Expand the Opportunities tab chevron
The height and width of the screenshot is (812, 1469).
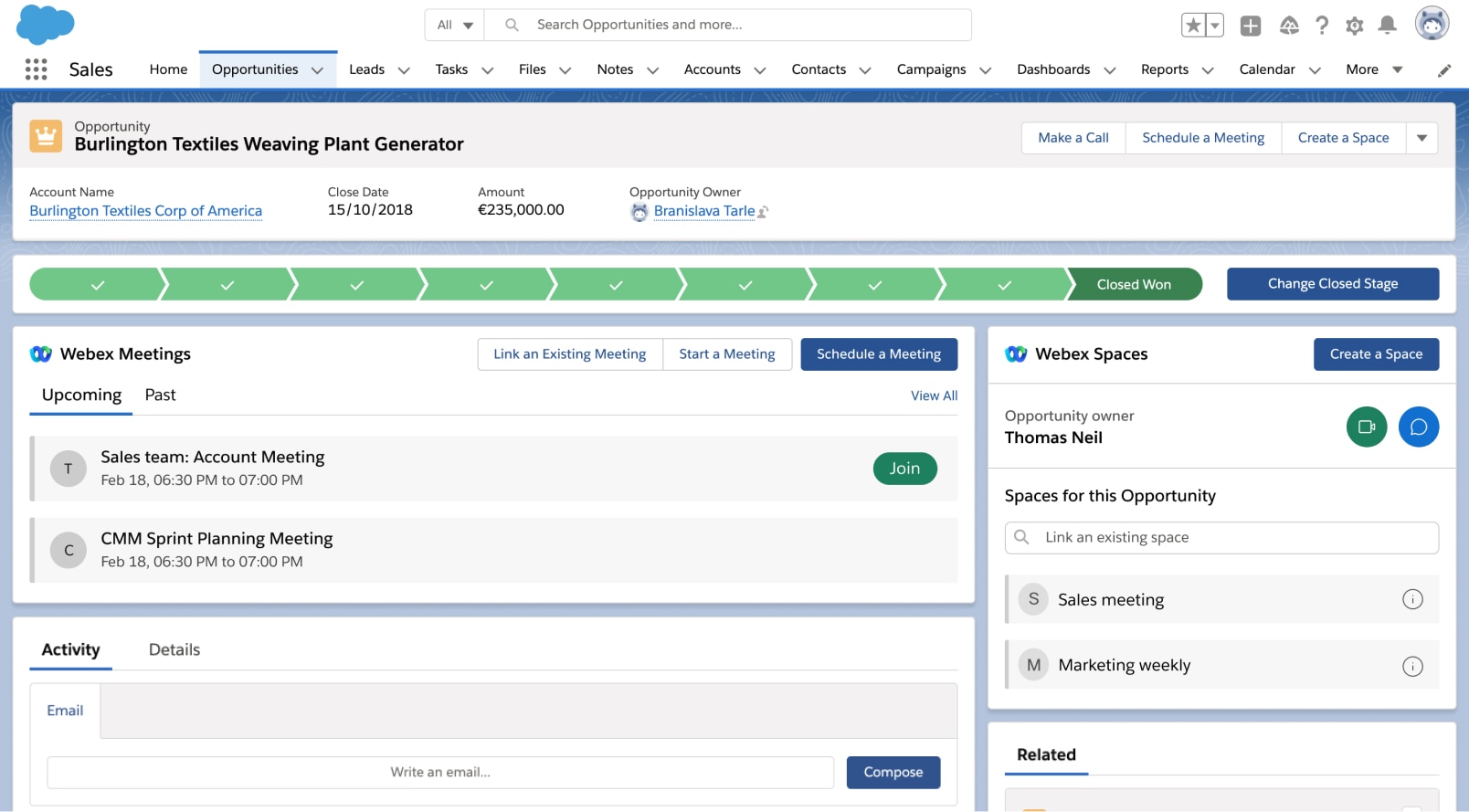click(x=317, y=70)
